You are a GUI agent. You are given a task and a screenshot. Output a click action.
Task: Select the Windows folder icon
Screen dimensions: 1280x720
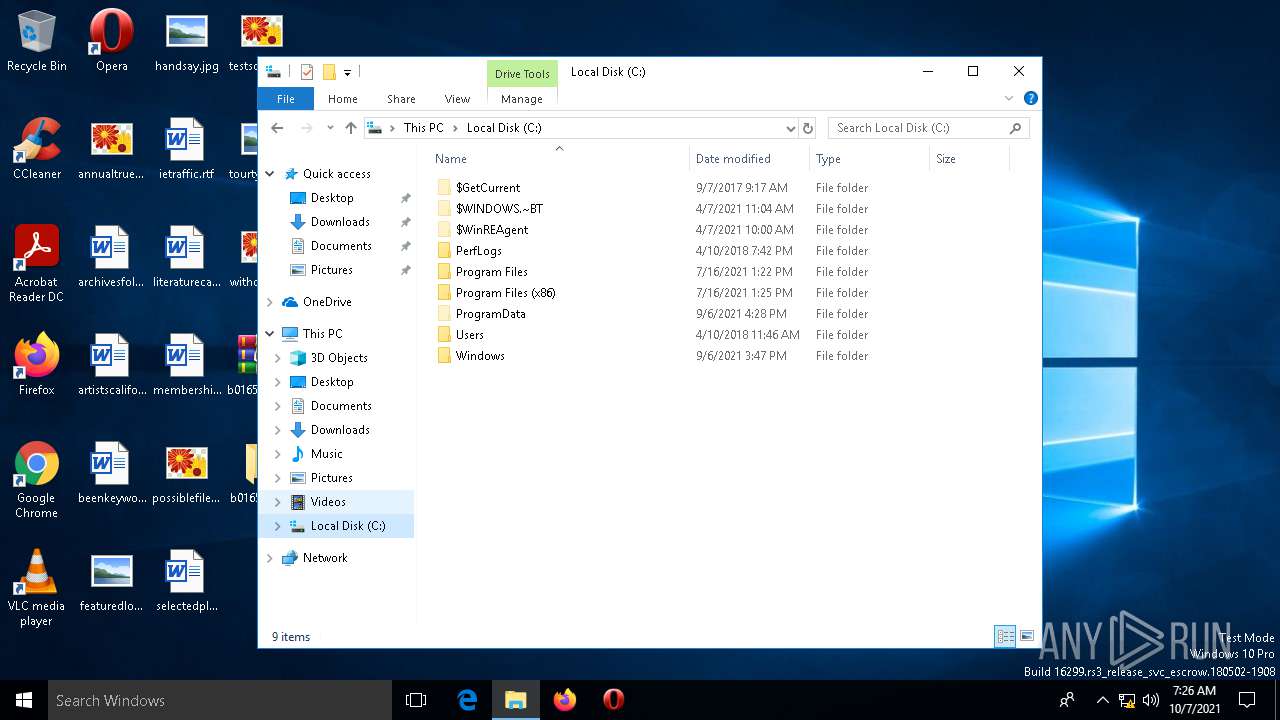pos(445,356)
